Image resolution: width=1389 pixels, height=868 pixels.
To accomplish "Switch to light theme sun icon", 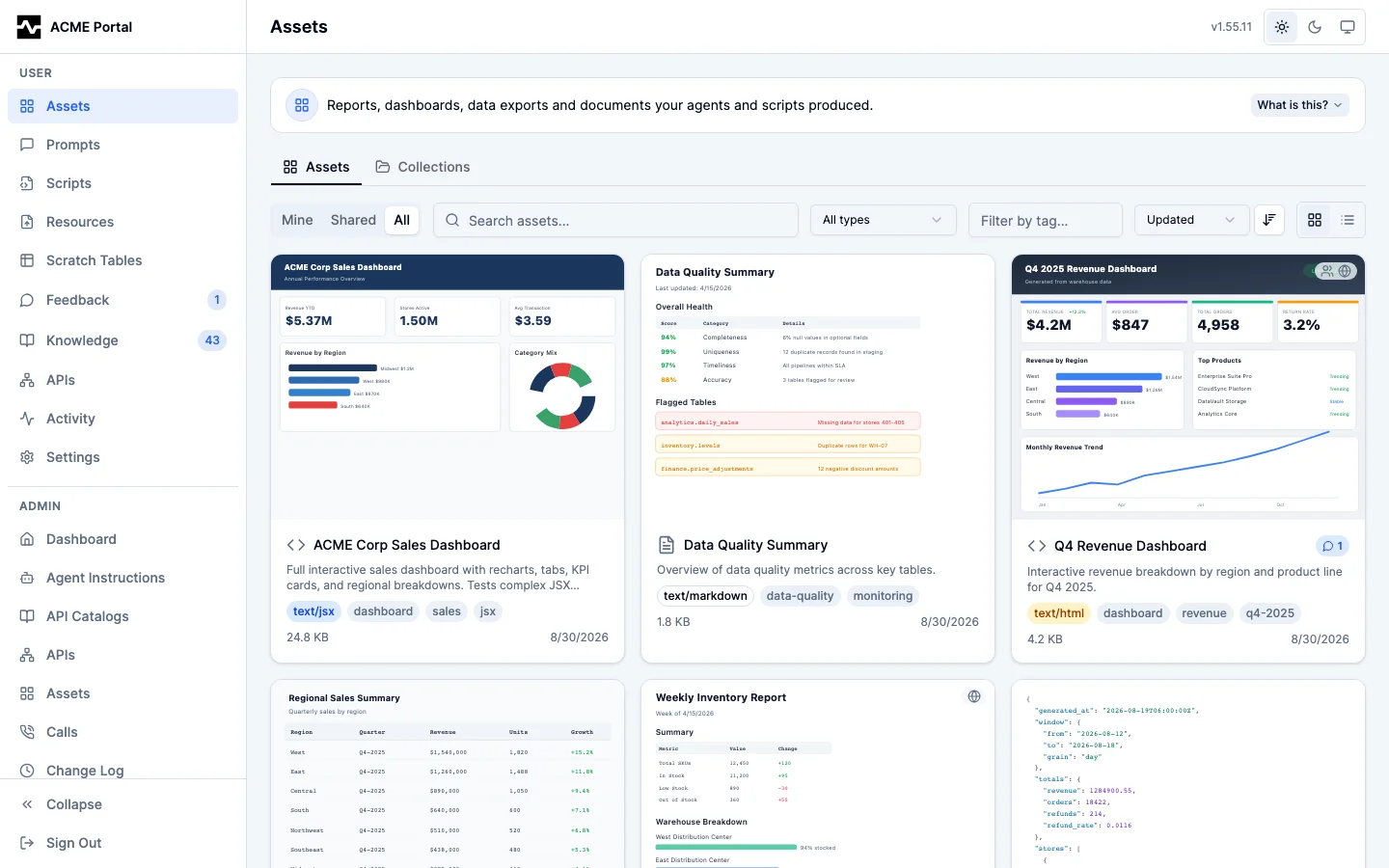I will tap(1282, 27).
